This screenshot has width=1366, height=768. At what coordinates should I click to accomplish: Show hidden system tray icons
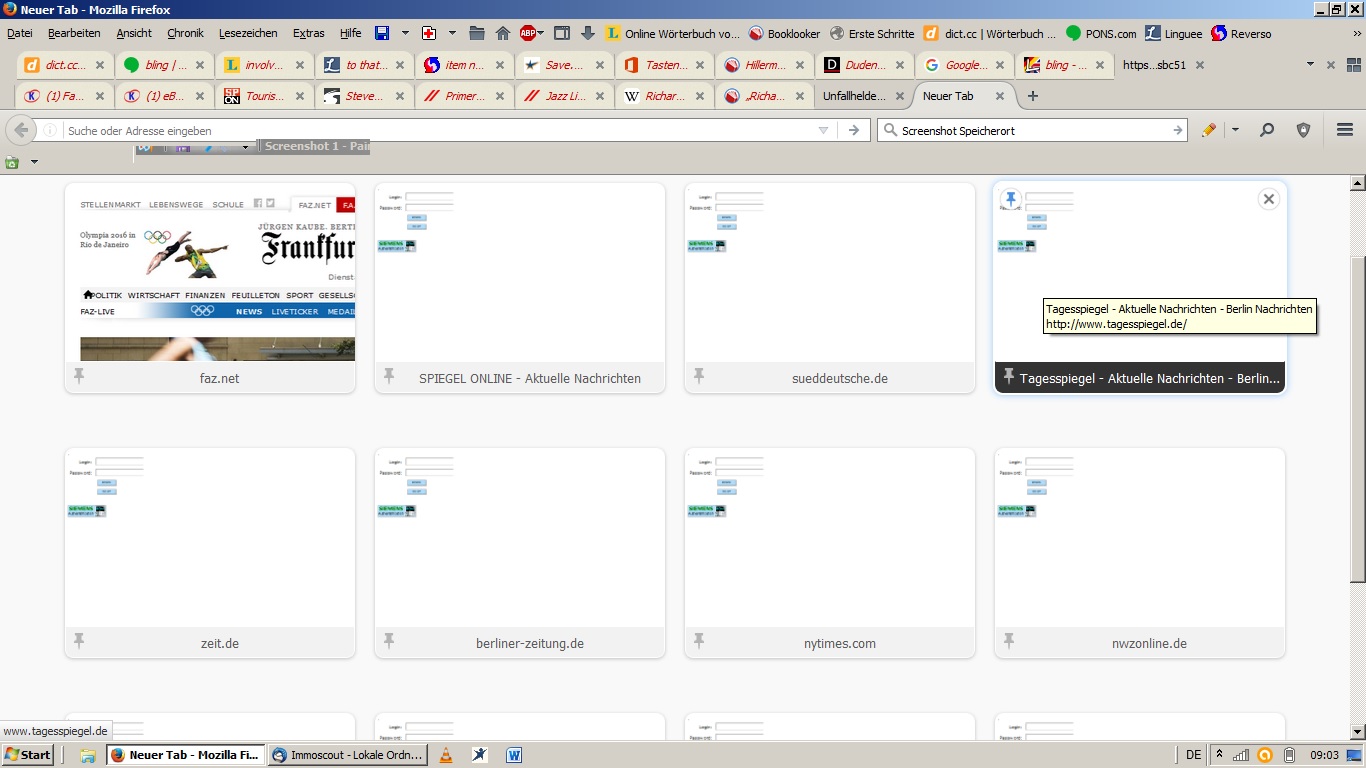[1219, 755]
